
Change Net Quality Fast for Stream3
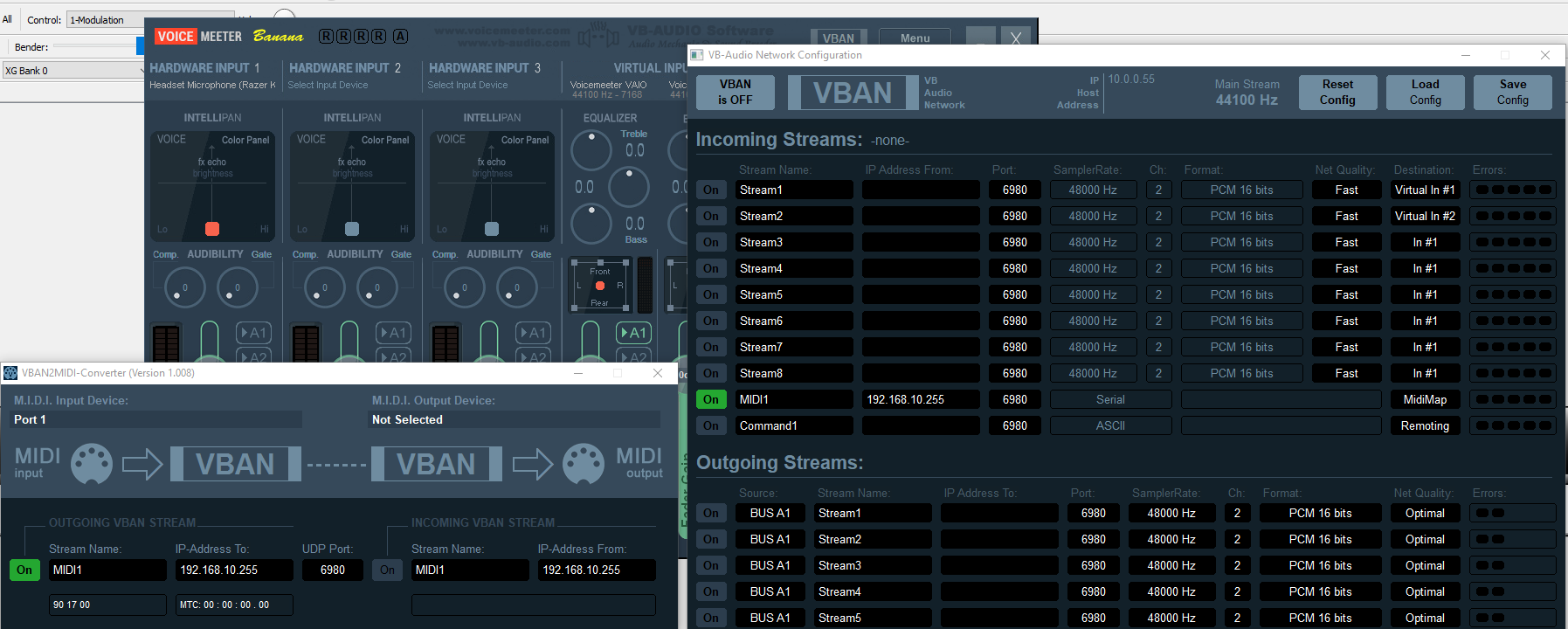click(x=1346, y=242)
